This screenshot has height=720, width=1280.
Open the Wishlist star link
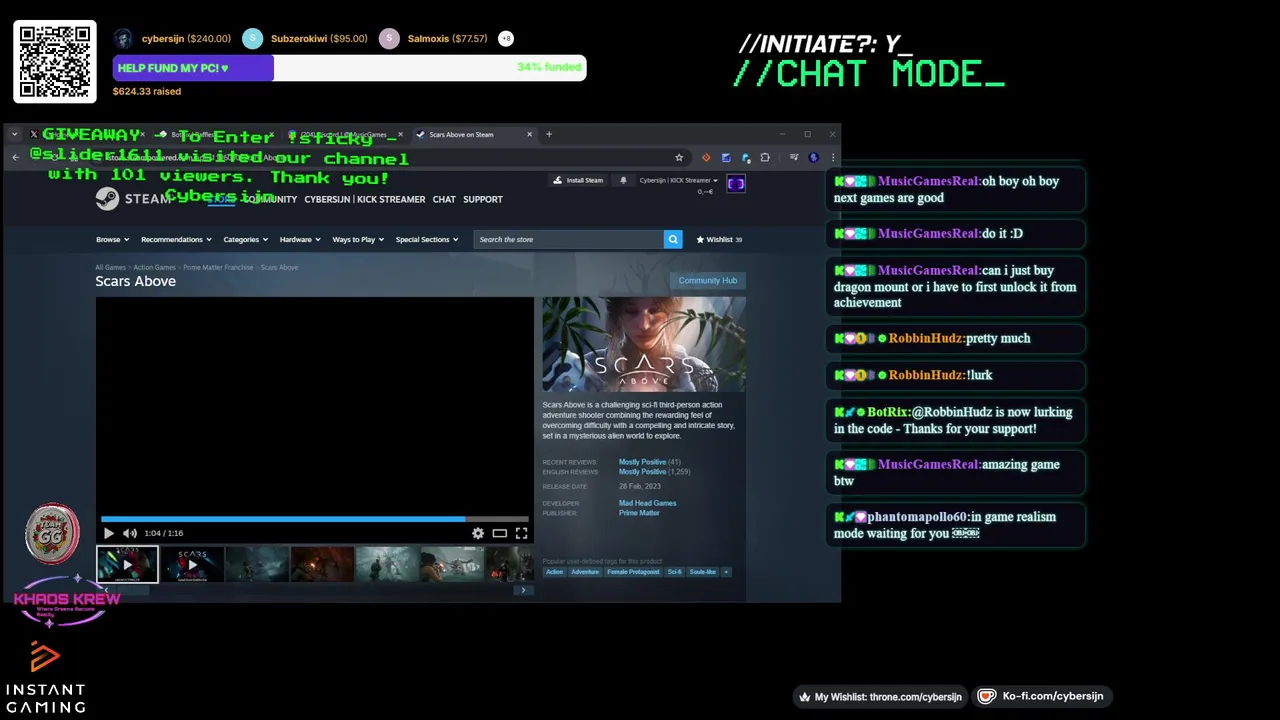(719, 239)
